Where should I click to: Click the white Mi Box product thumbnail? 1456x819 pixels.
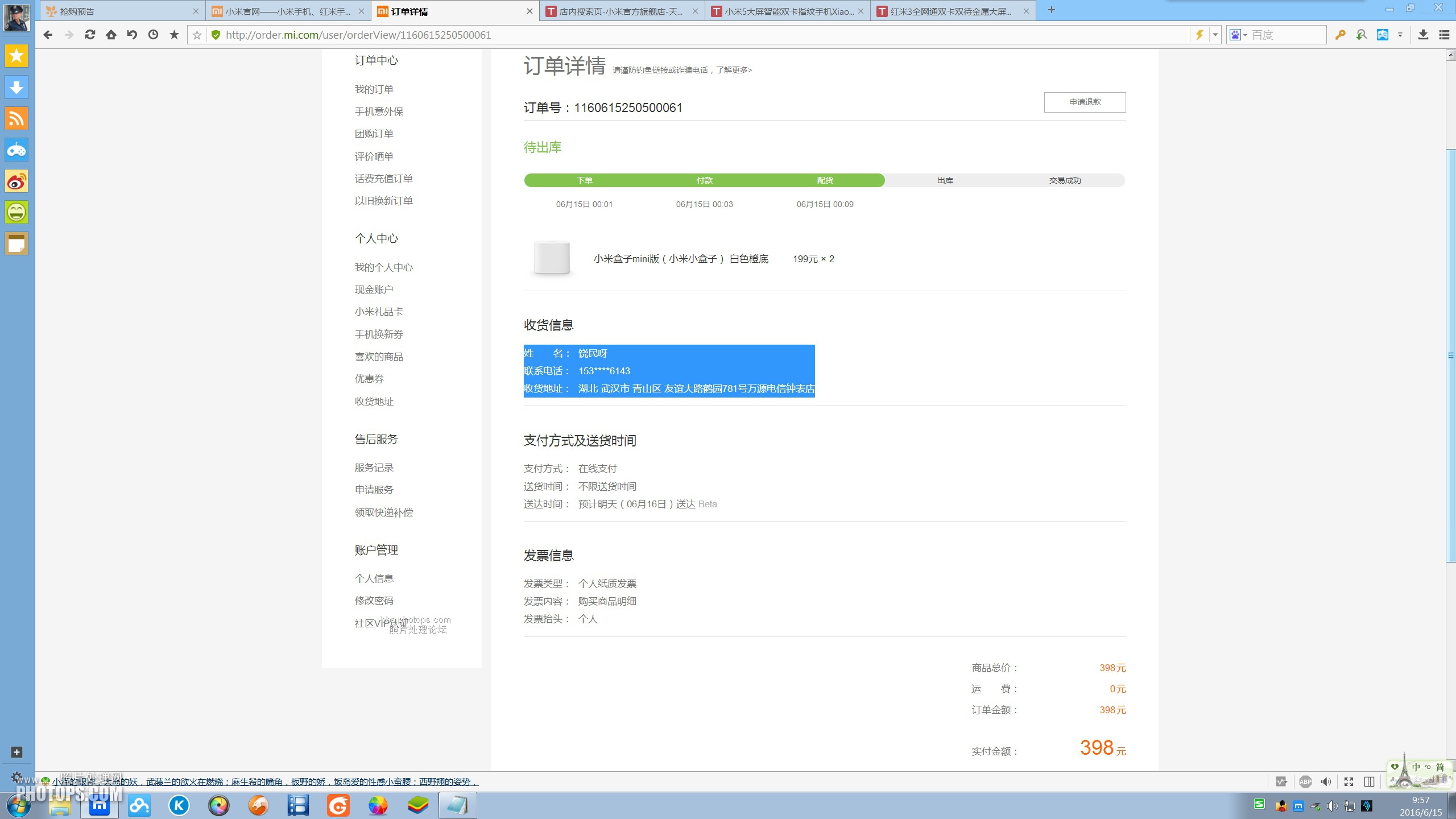coord(551,258)
